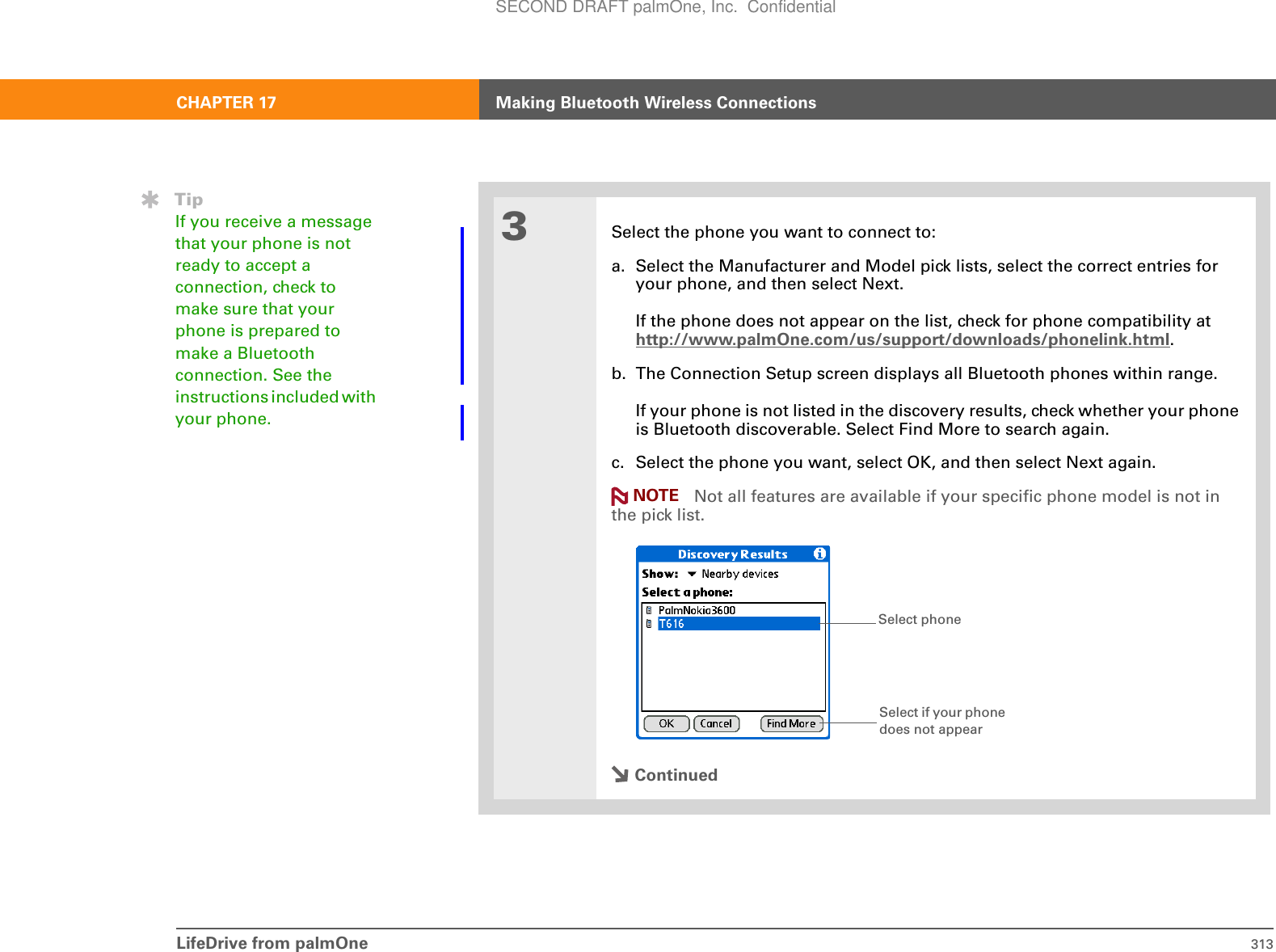Screen dimensions: 1276x952
Task: Click page number 313
Action: (1261, 944)
